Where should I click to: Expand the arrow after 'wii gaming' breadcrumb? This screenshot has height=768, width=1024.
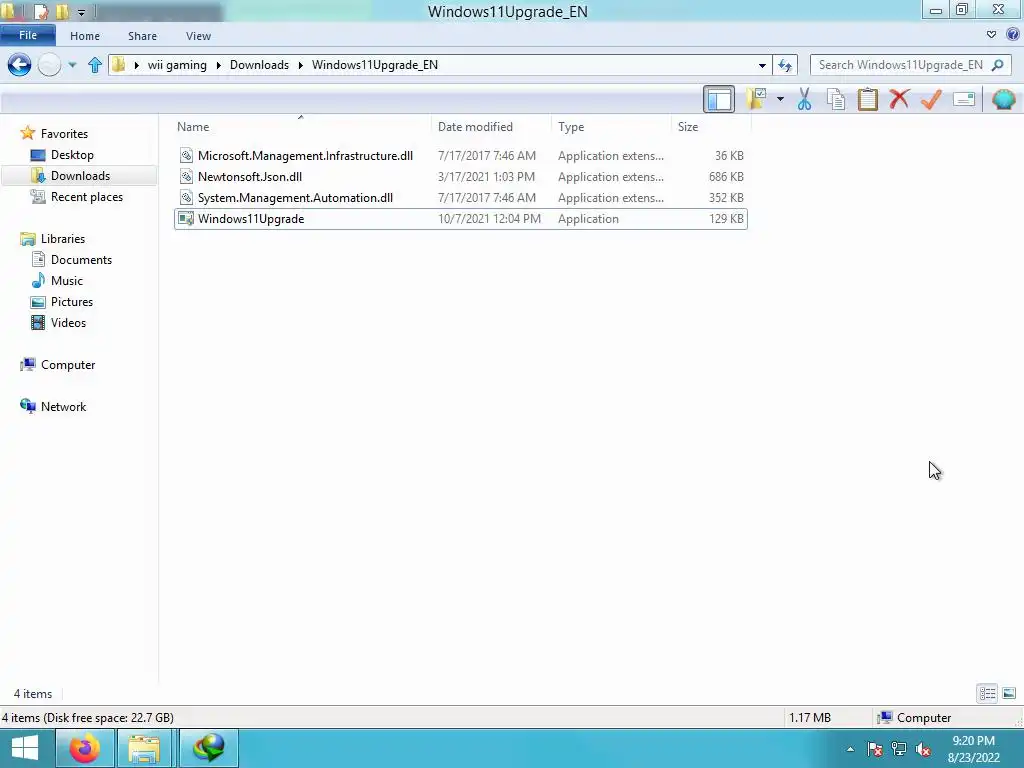pos(218,65)
